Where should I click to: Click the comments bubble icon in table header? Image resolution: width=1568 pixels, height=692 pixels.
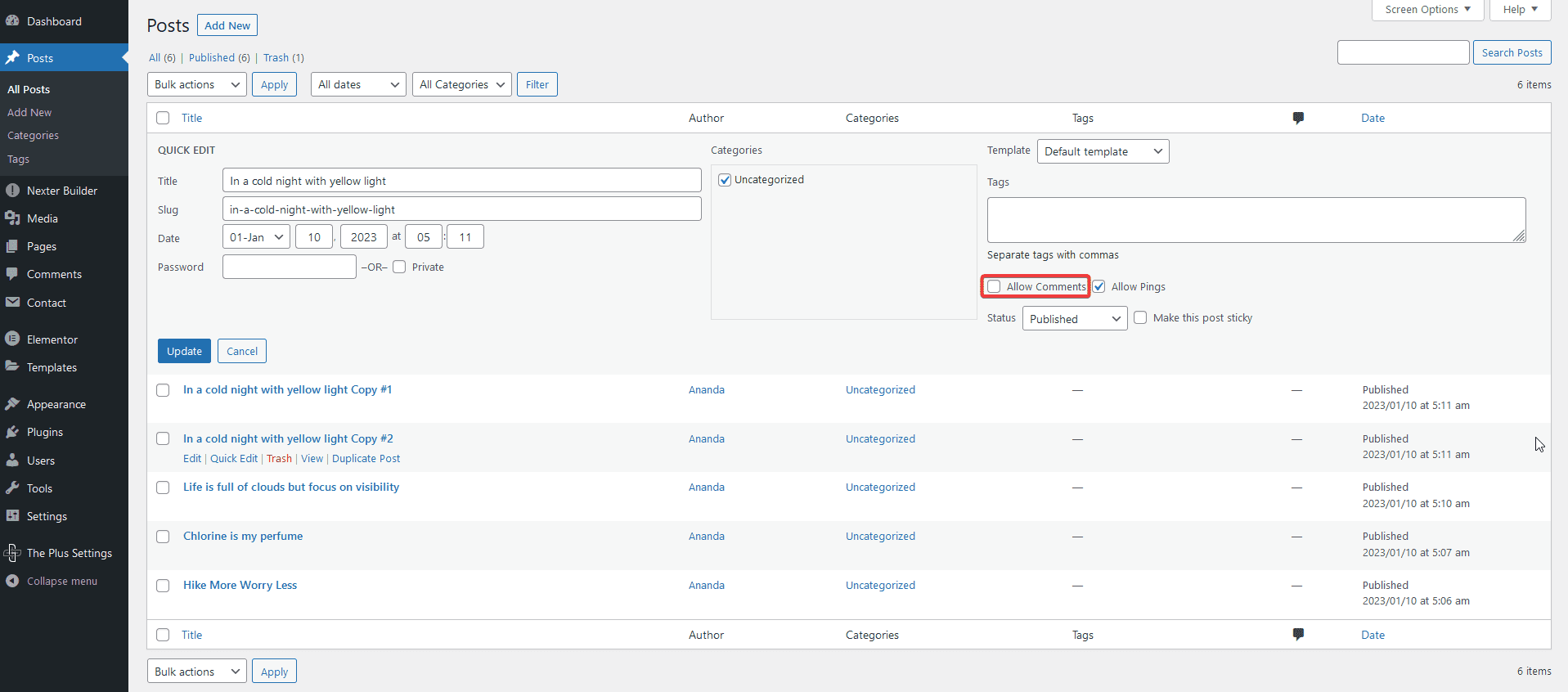(1297, 118)
